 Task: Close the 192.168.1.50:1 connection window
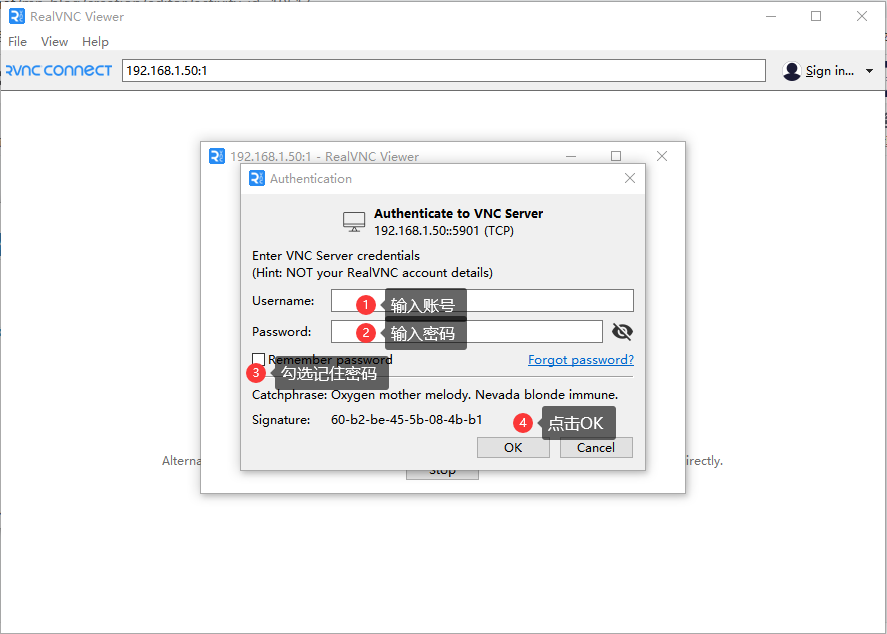(662, 156)
